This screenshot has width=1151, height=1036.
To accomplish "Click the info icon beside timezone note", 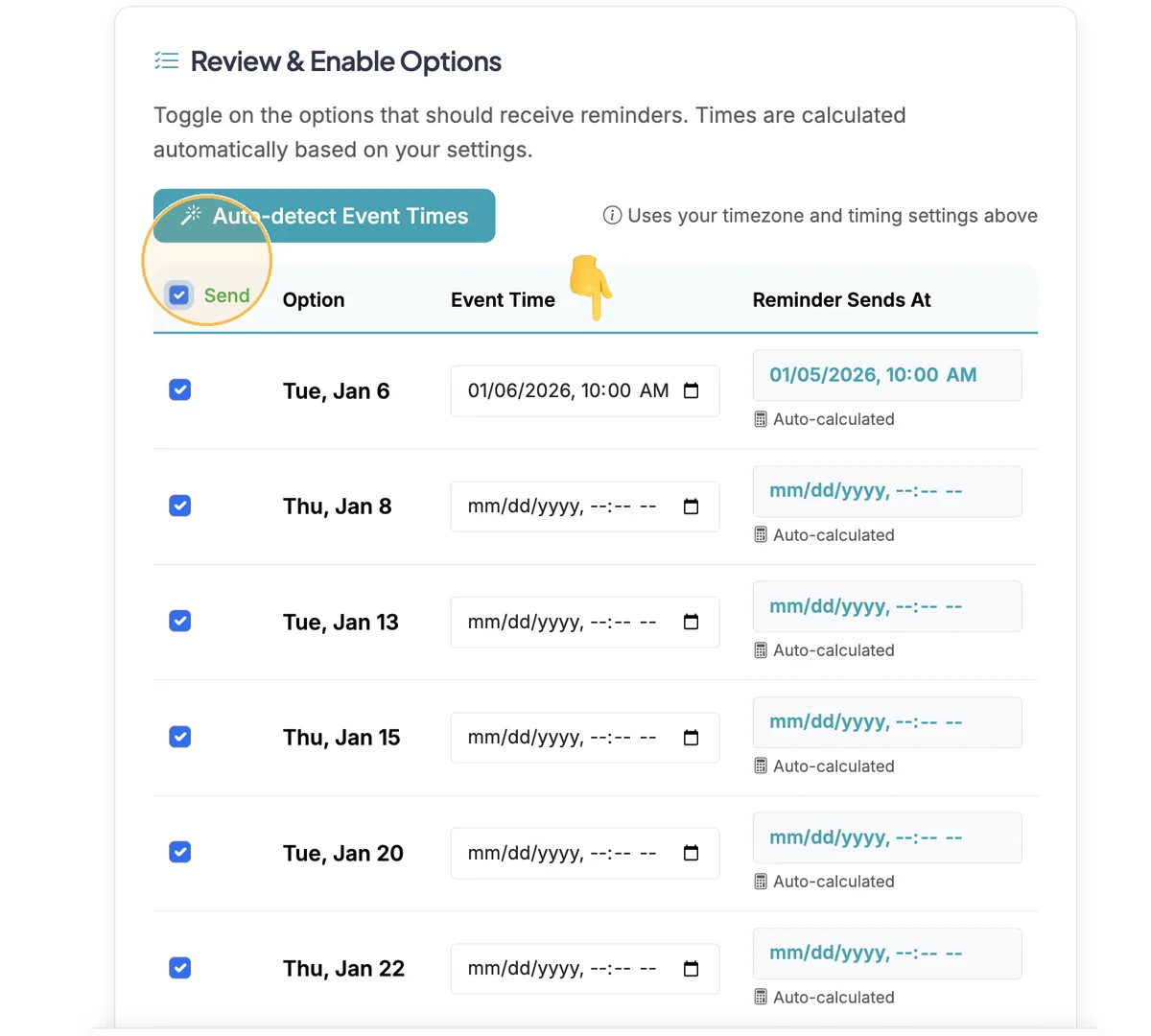I will pos(612,215).
